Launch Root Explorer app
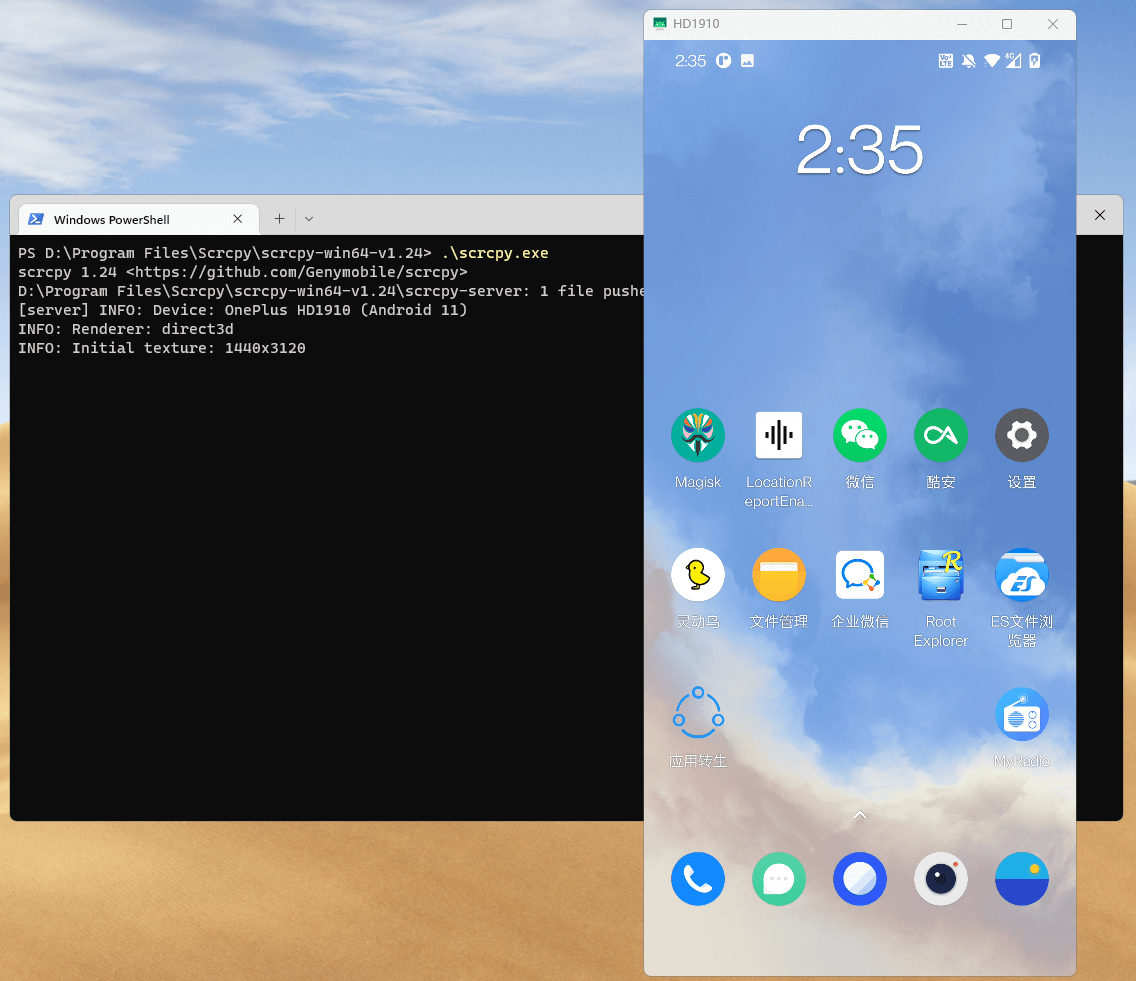 point(940,575)
